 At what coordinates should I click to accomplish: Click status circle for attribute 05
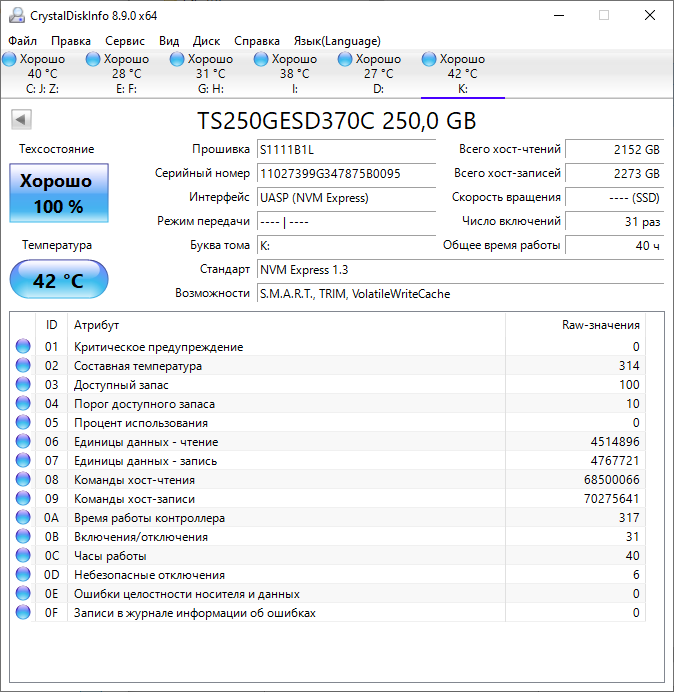pyautogui.click(x=23, y=422)
